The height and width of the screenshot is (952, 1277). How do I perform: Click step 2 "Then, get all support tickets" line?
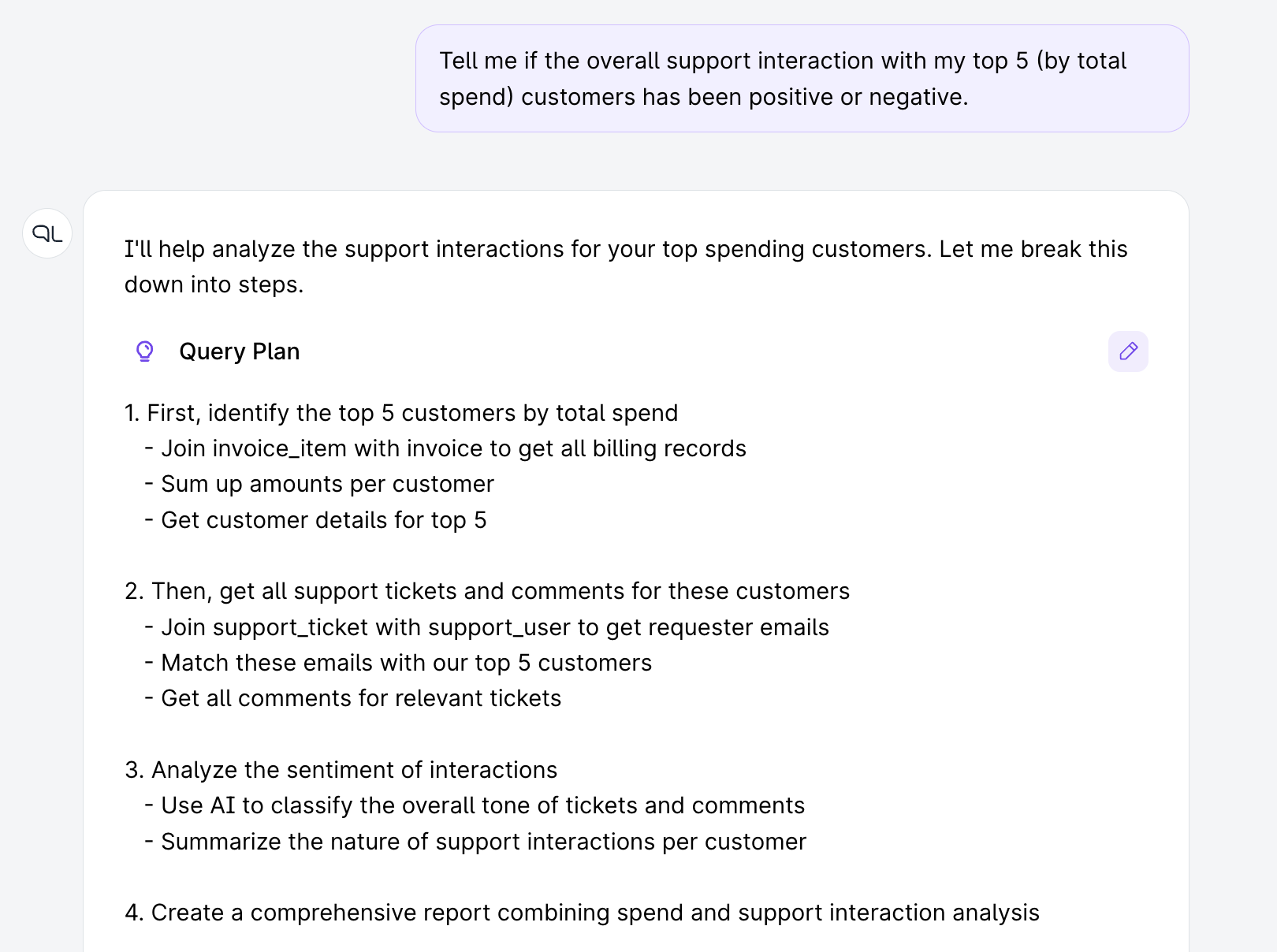[x=487, y=591]
